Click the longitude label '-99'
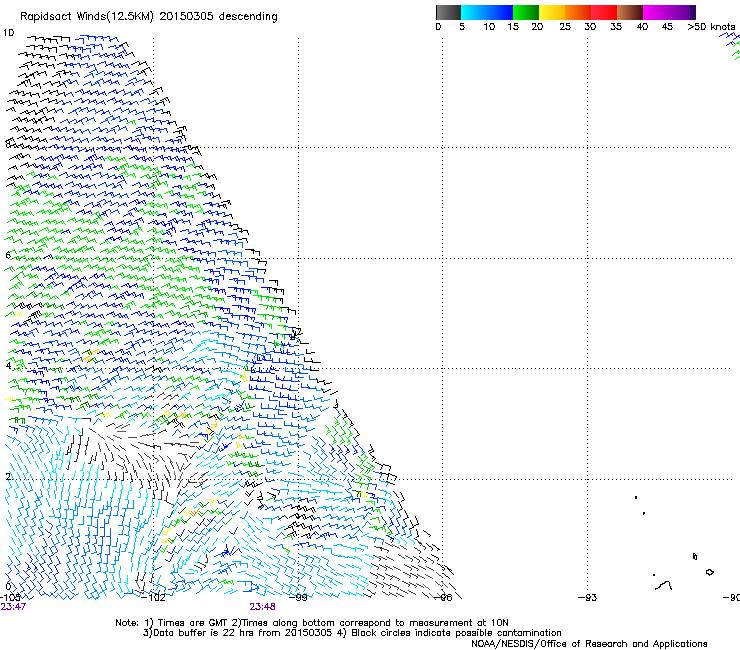The width and height of the screenshot is (740, 650). (x=298, y=598)
